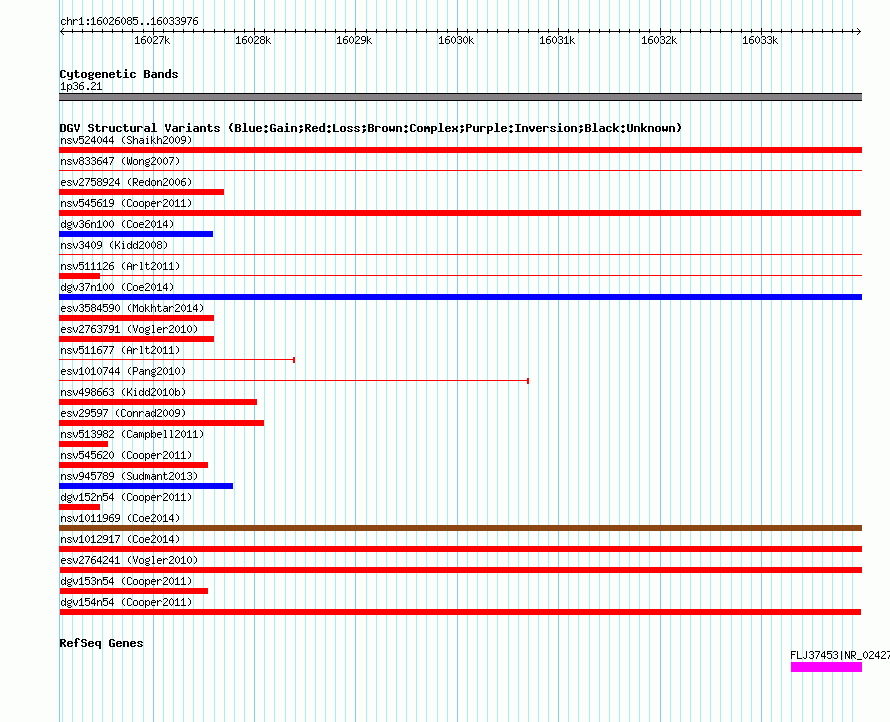Click the blue nsv945789 (Sudmant2013) gain bar
The width and height of the screenshot is (890, 722).
coord(146,486)
